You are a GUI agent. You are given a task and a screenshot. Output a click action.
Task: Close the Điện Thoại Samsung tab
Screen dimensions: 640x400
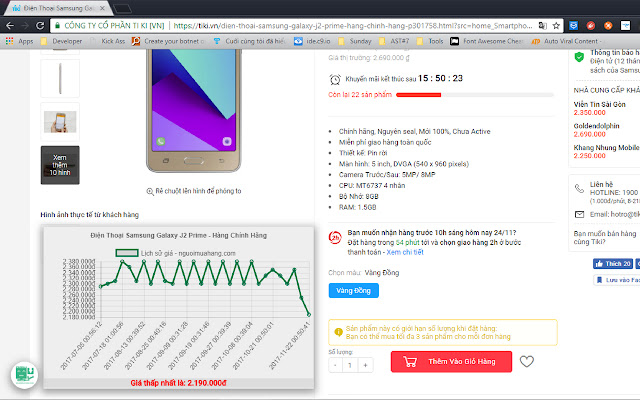(102, 8)
